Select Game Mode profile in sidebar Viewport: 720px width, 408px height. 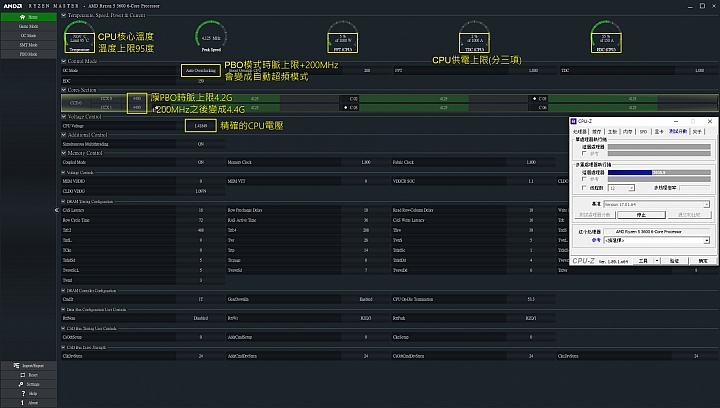[28, 26]
